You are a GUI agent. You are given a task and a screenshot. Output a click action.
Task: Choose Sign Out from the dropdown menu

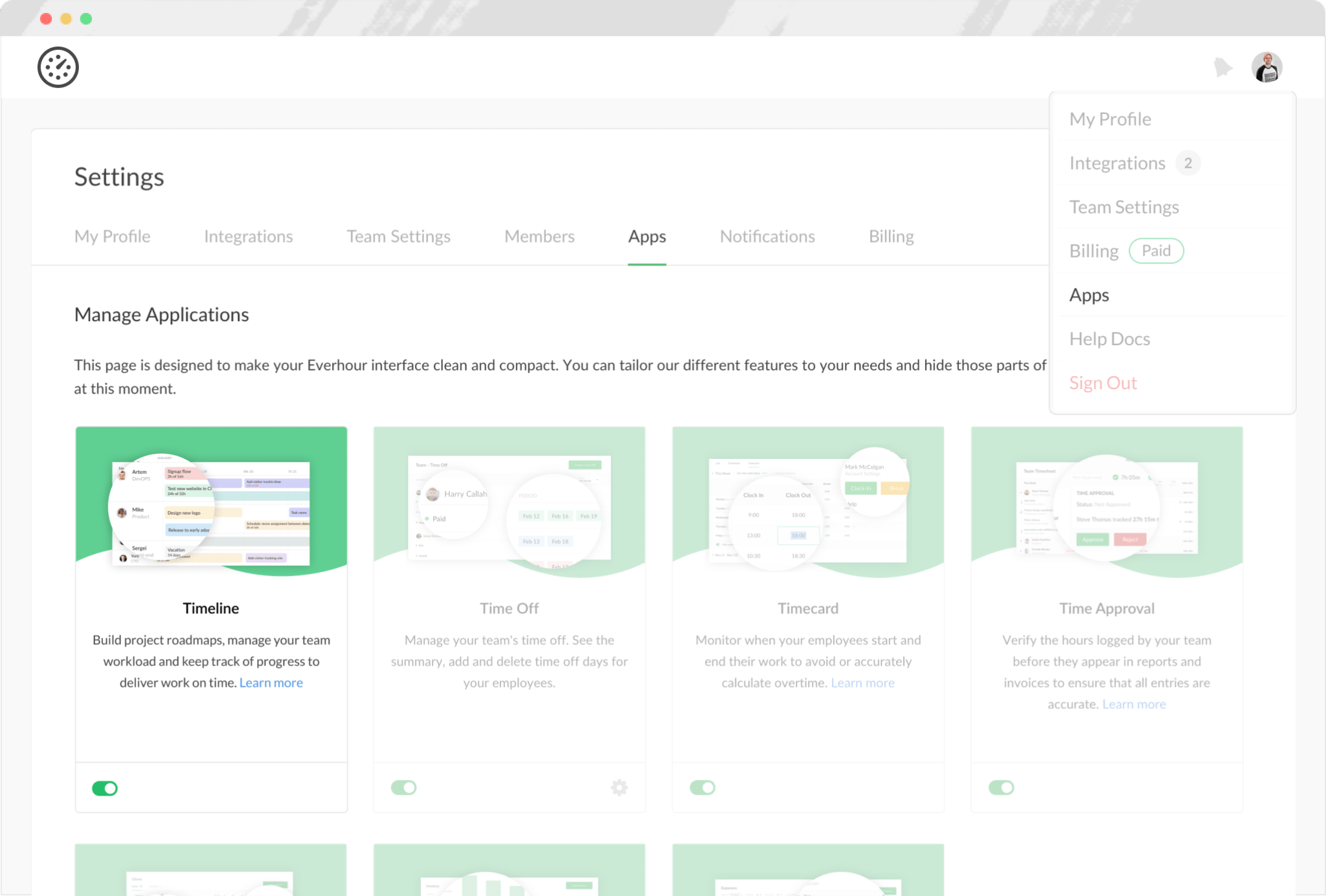tap(1103, 383)
